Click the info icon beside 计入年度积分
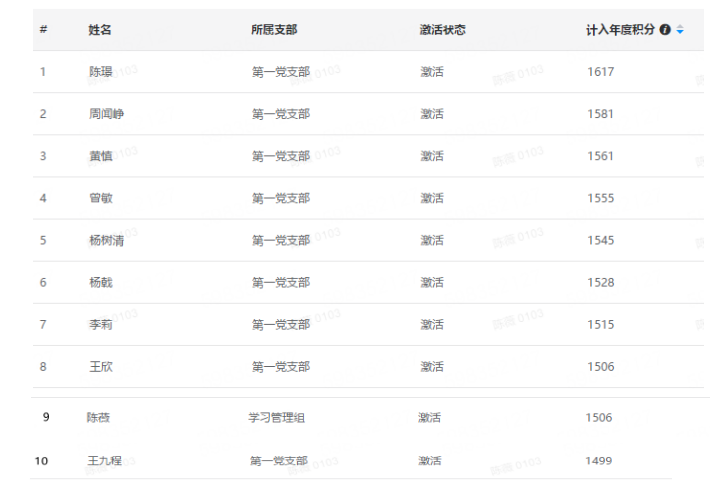713x497 pixels. [665, 30]
